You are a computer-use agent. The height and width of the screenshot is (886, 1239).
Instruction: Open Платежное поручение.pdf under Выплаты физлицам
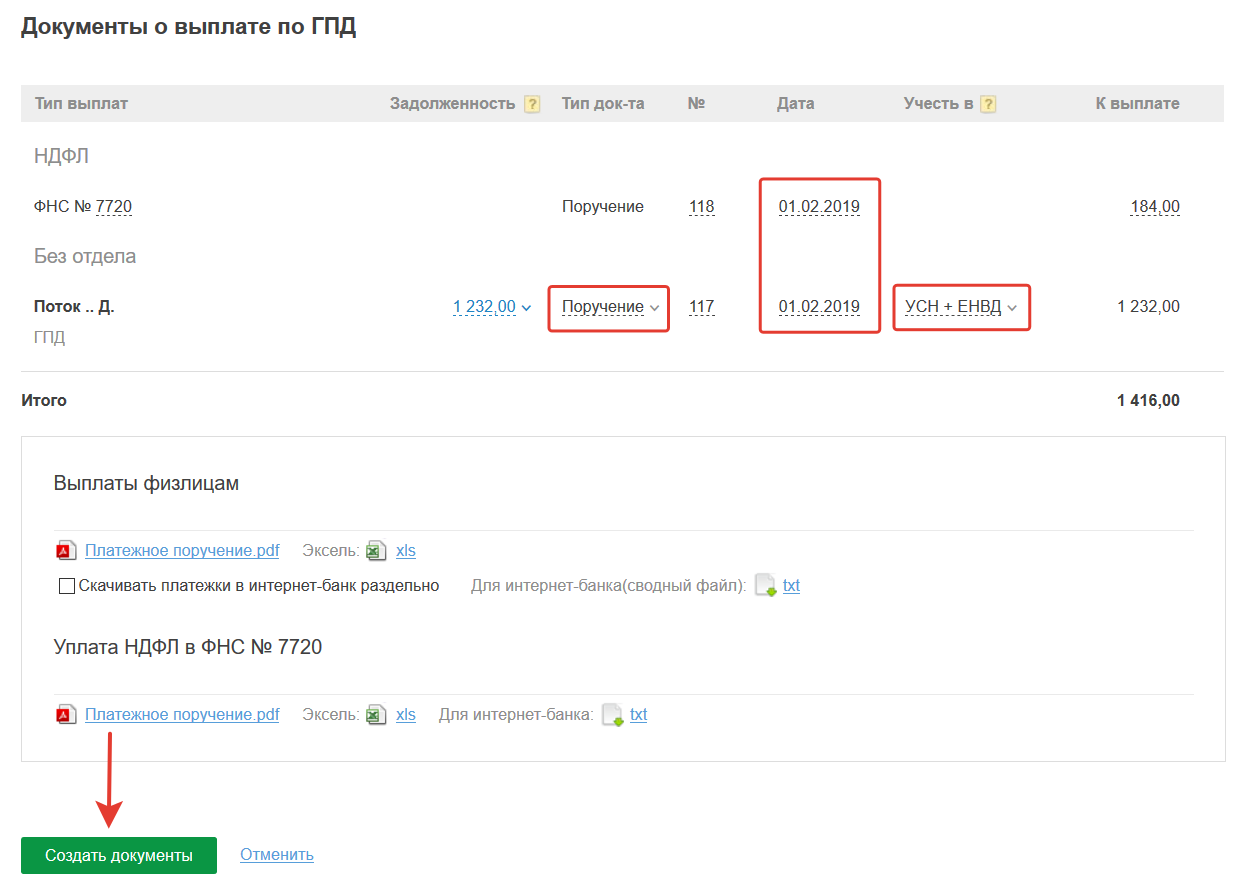tap(182, 551)
